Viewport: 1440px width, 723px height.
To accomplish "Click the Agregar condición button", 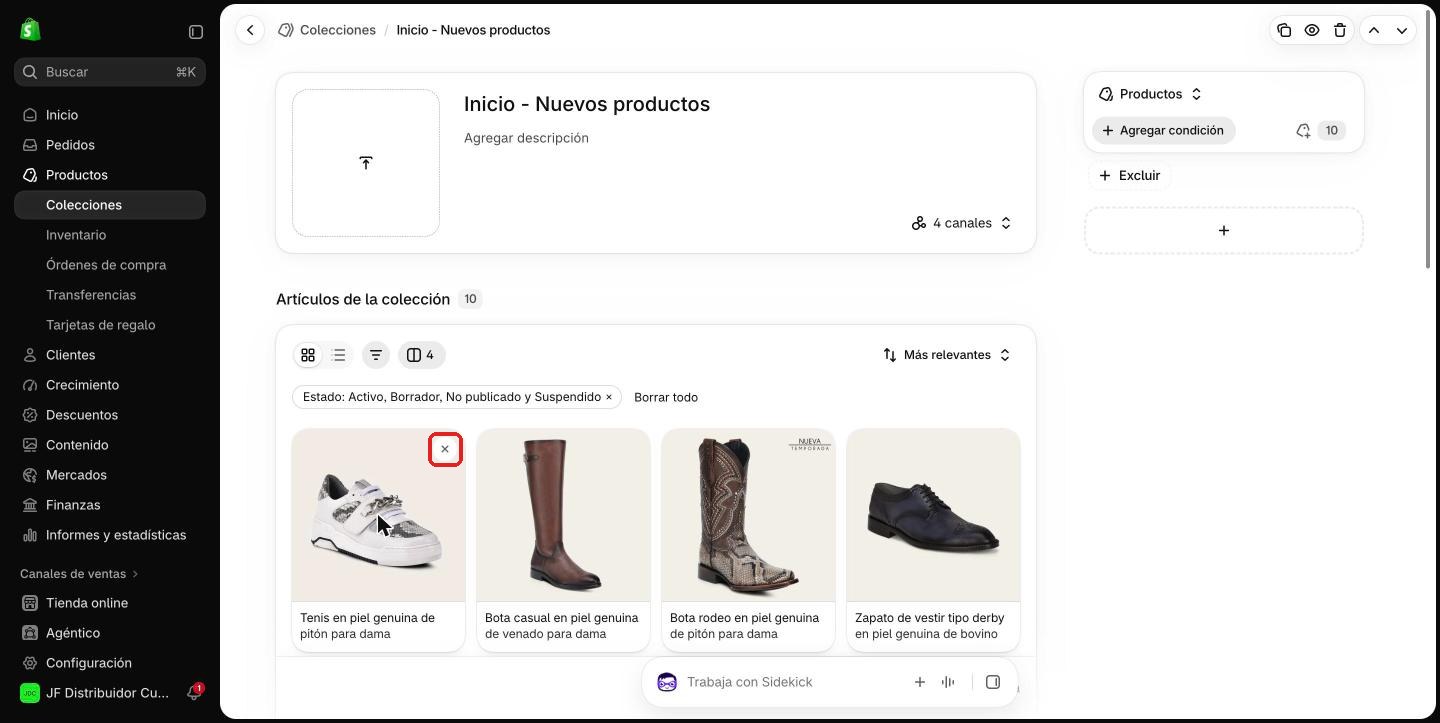I will click(x=1164, y=131).
